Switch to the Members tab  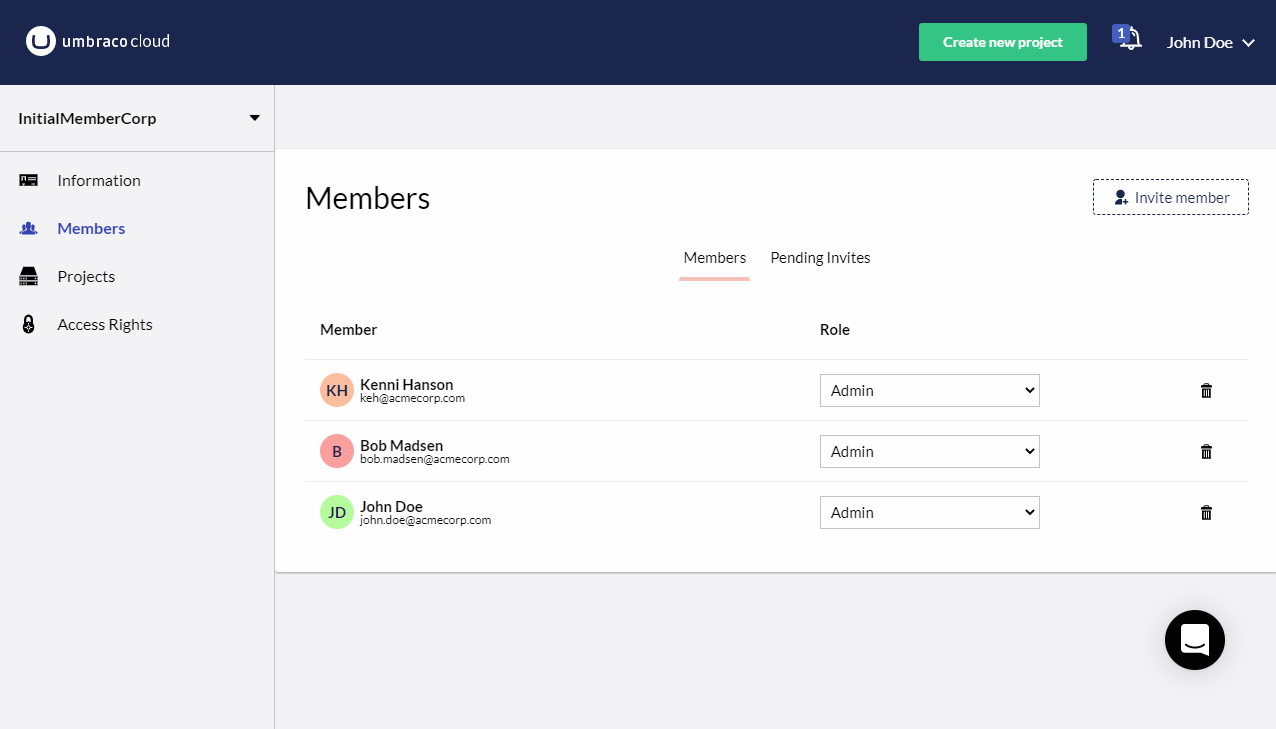(714, 258)
